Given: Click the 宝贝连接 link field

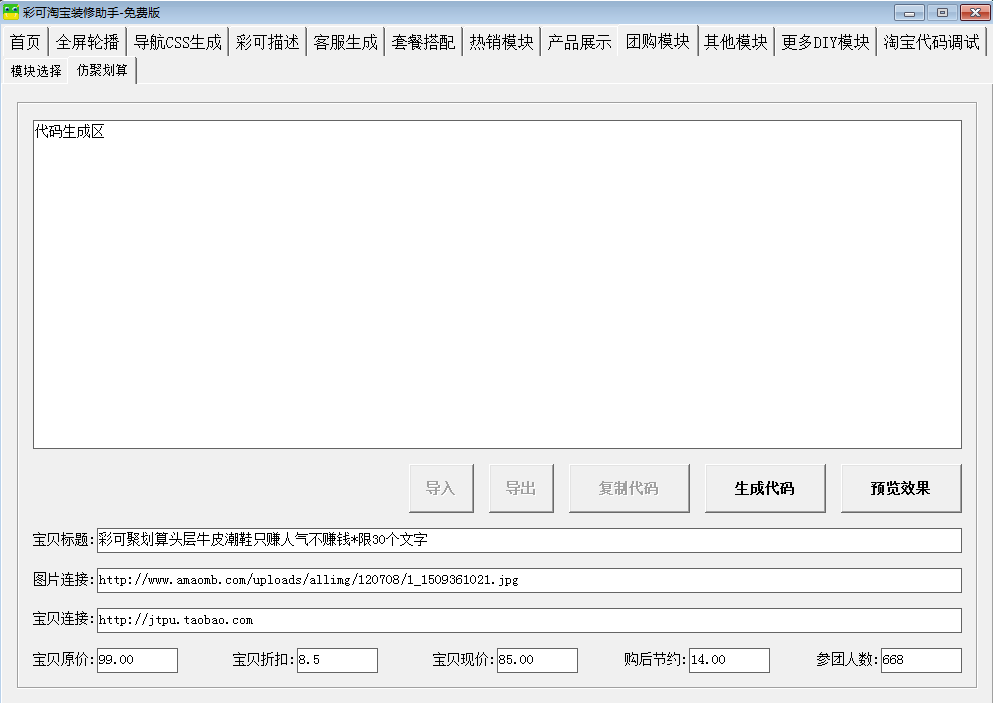Looking at the screenshot, I should coord(528,620).
